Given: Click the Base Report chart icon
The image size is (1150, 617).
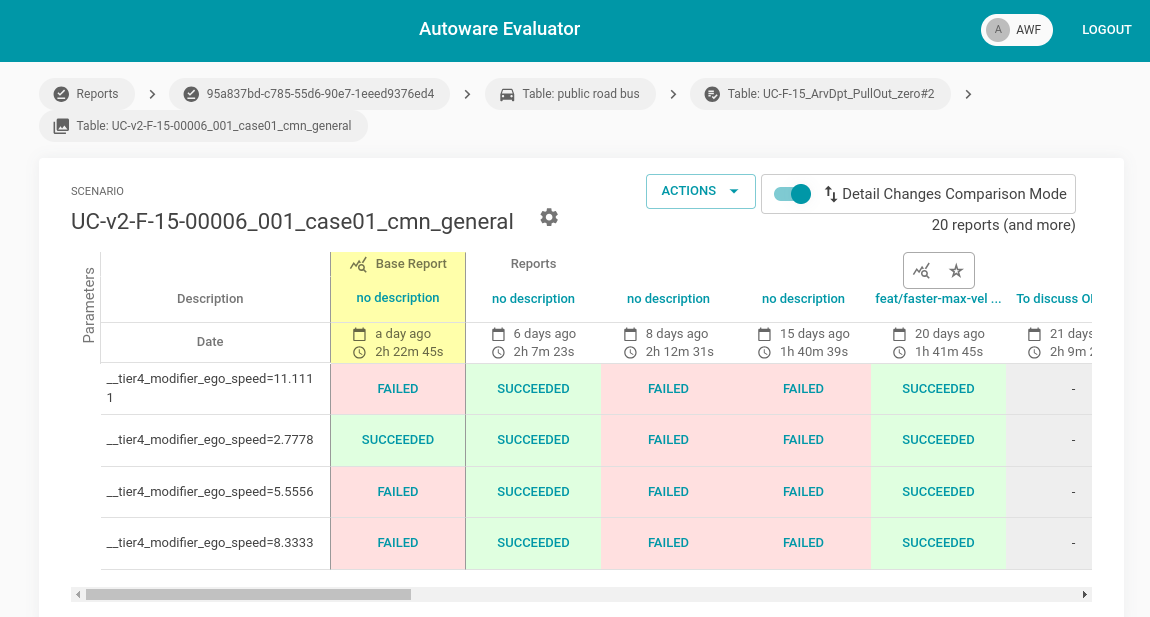Looking at the screenshot, I should click(358, 265).
